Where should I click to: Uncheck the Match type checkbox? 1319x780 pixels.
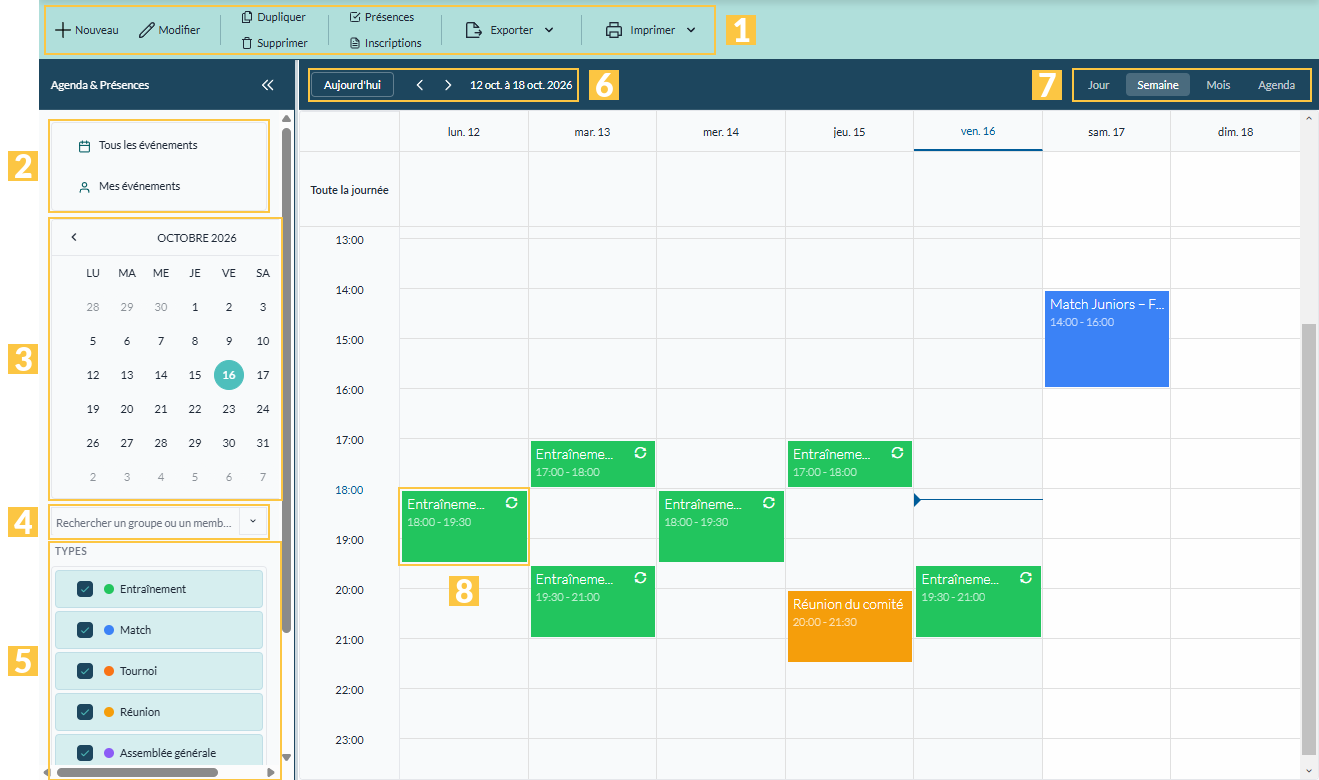click(x=85, y=630)
